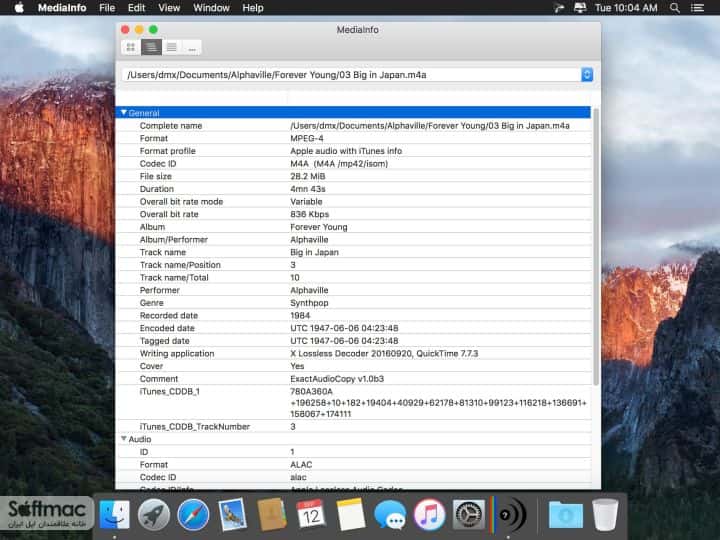Open Messages from the dock
Viewport: 720px width, 540px height.
[x=390, y=514]
